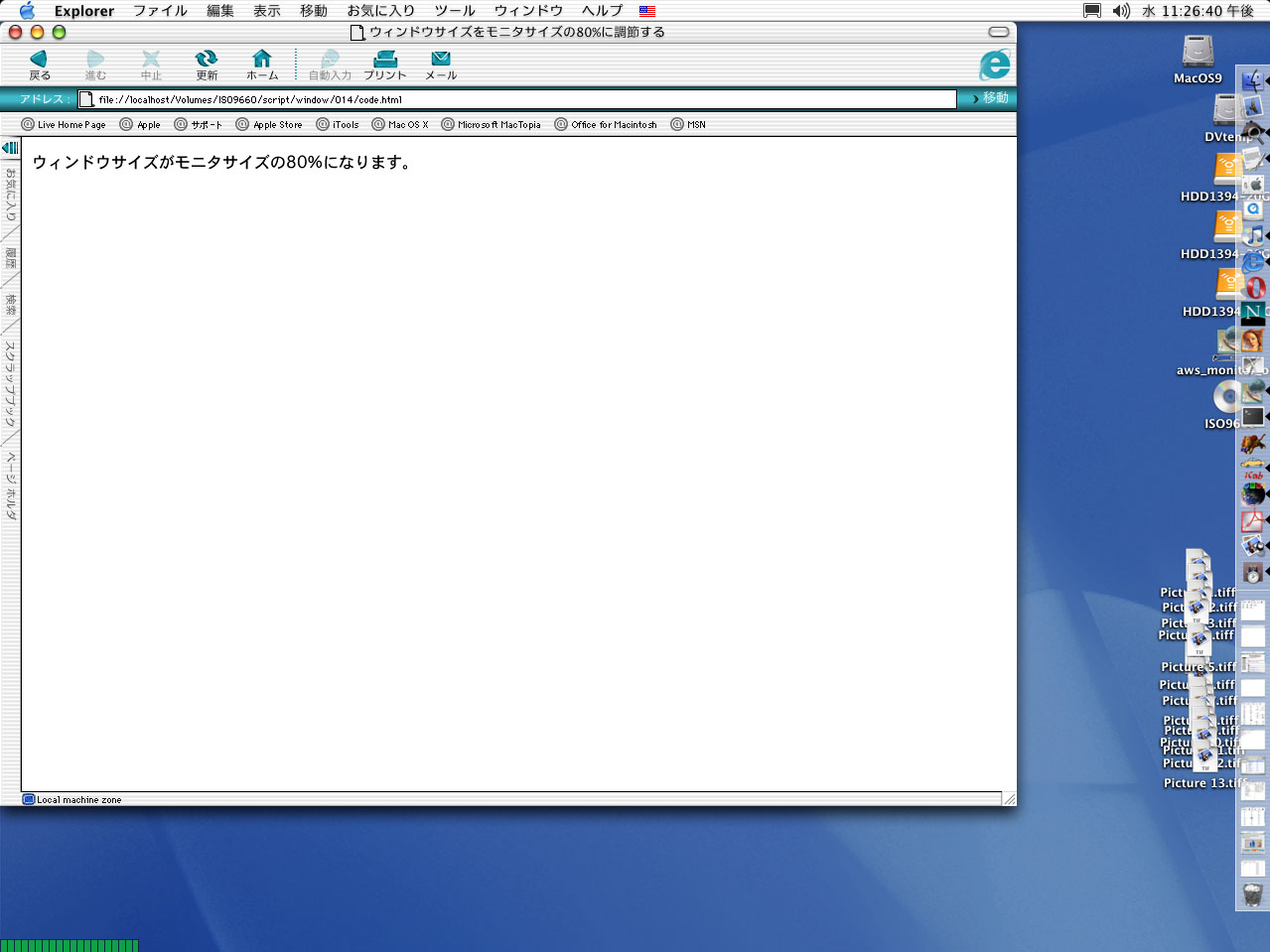Open the Apple favorites bar link

(x=140, y=124)
